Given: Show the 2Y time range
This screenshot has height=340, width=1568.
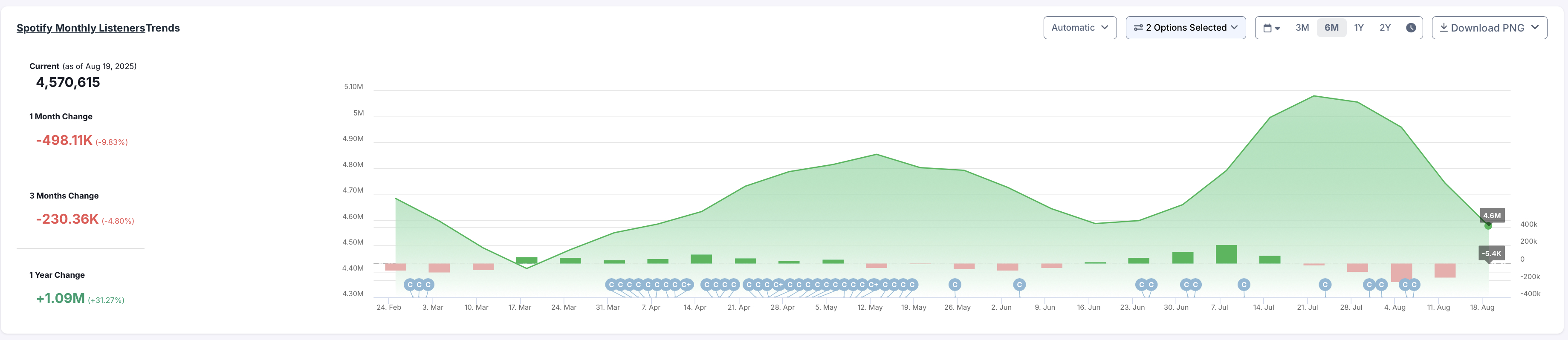Looking at the screenshot, I should point(1385,28).
